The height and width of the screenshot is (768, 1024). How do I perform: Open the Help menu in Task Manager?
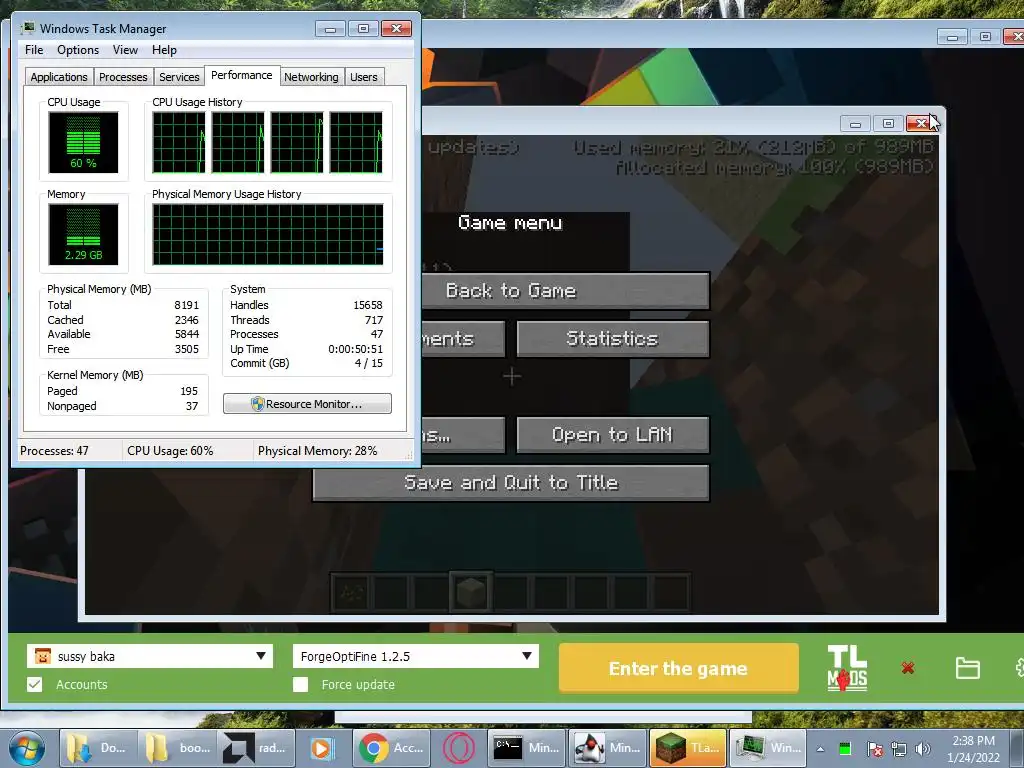pyautogui.click(x=164, y=50)
